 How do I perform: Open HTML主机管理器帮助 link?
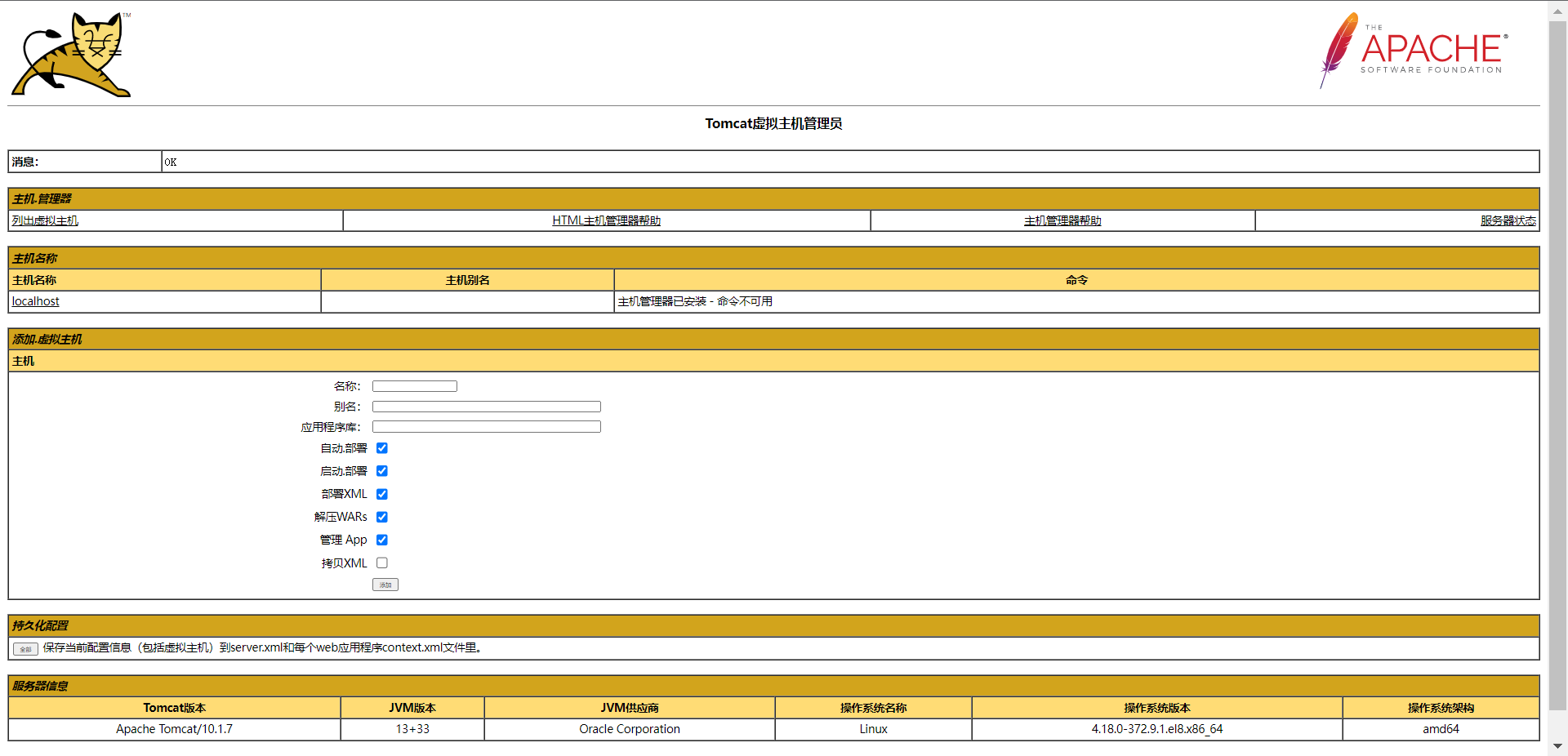pos(606,220)
